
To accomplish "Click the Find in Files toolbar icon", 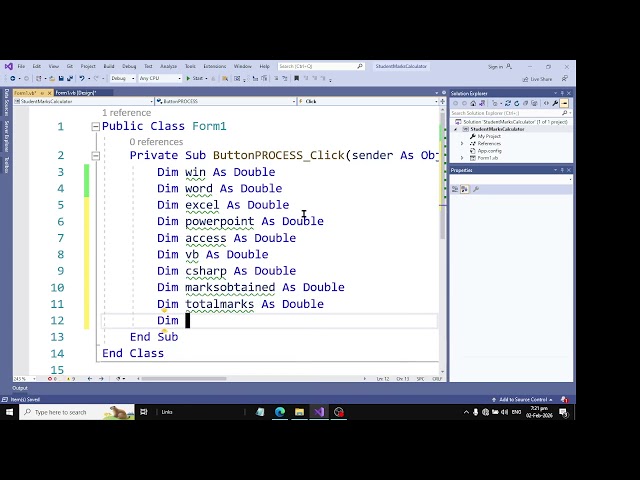I will (224, 78).
